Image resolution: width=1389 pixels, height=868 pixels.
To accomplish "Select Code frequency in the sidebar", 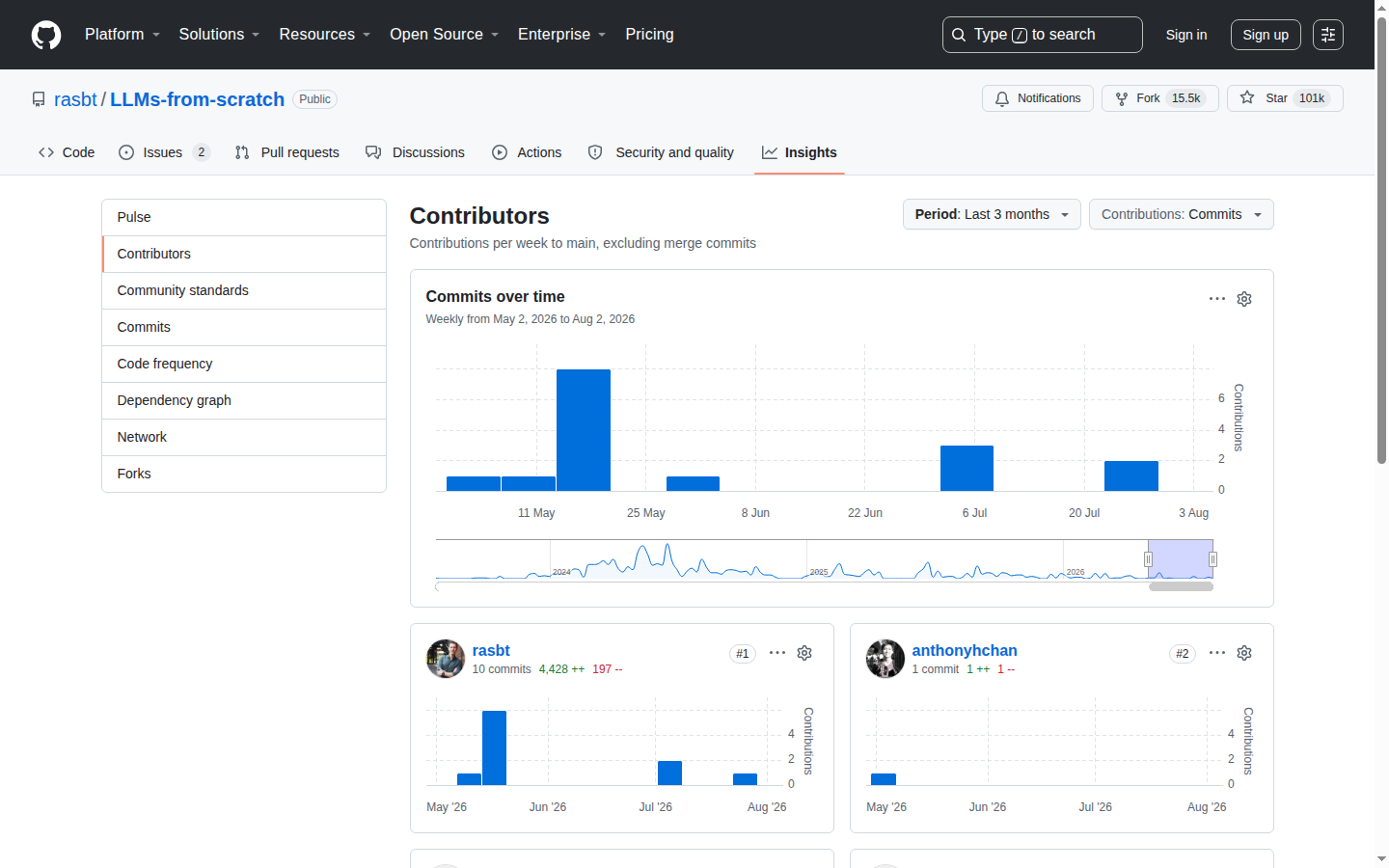I will pyautogui.click(x=244, y=364).
